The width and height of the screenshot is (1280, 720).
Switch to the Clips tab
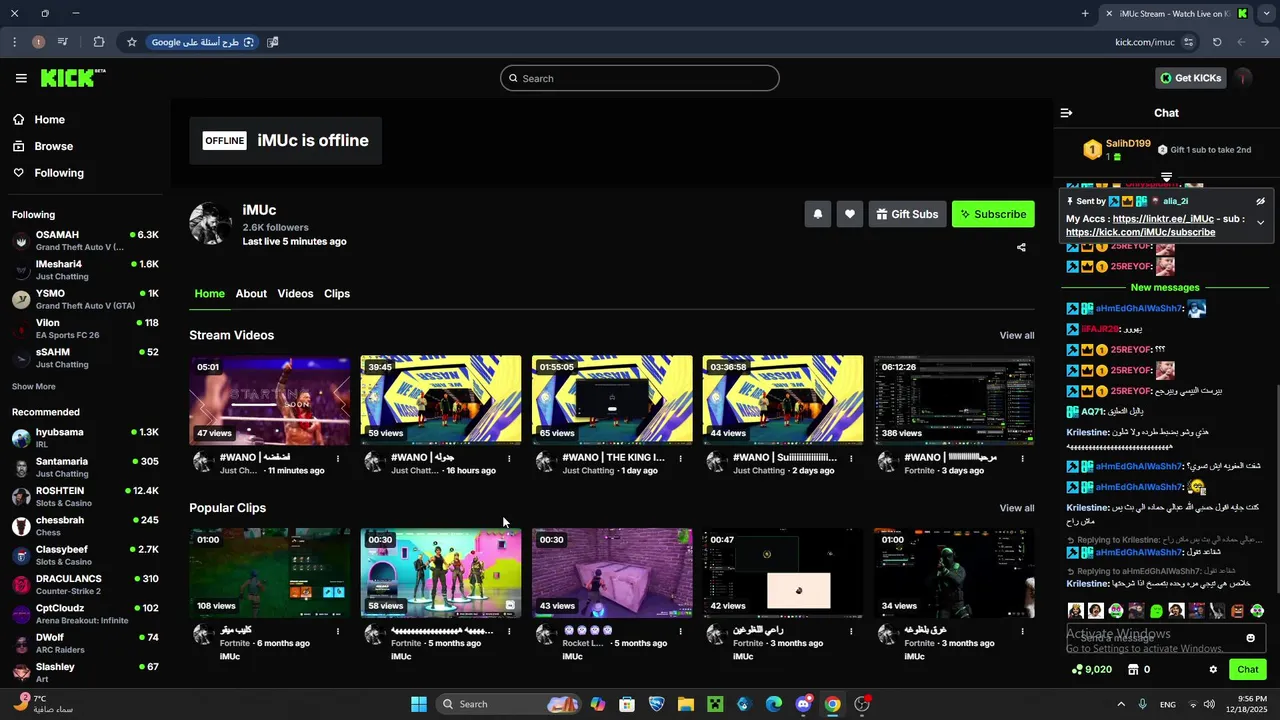(337, 294)
